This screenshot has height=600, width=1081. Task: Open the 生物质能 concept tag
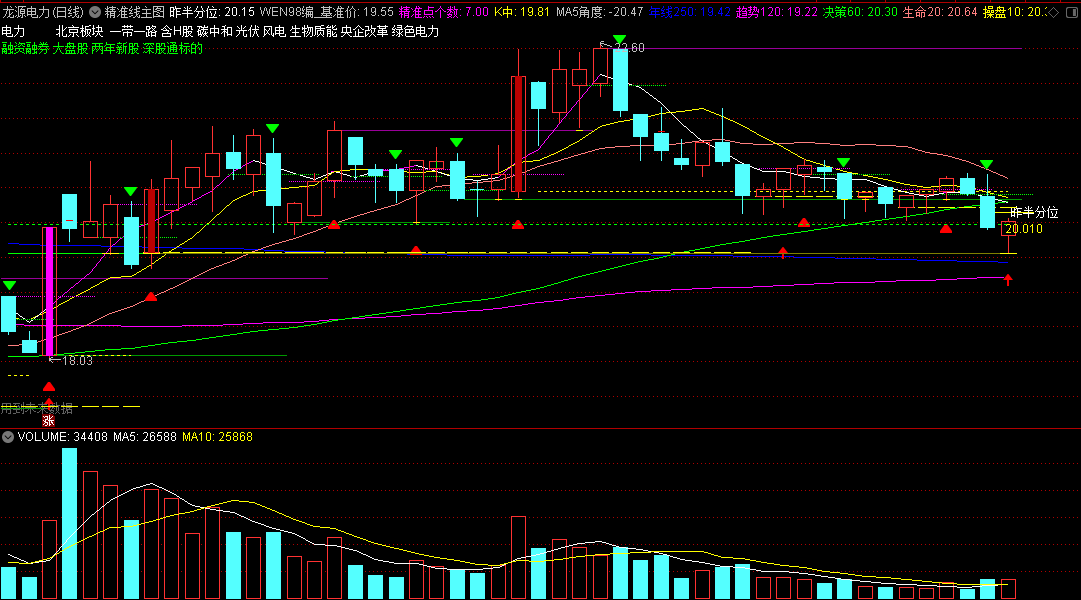click(313, 31)
